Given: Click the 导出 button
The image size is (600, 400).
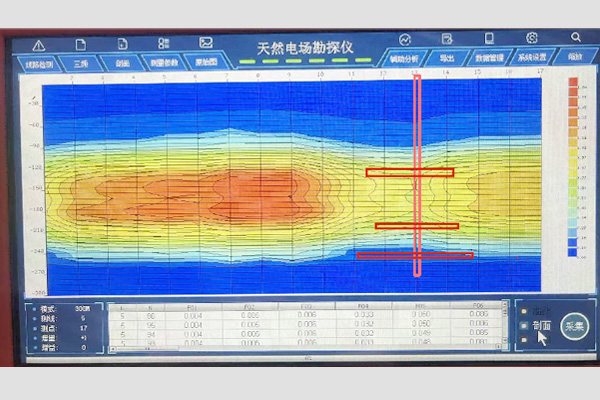Looking at the screenshot, I should coord(447,59).
